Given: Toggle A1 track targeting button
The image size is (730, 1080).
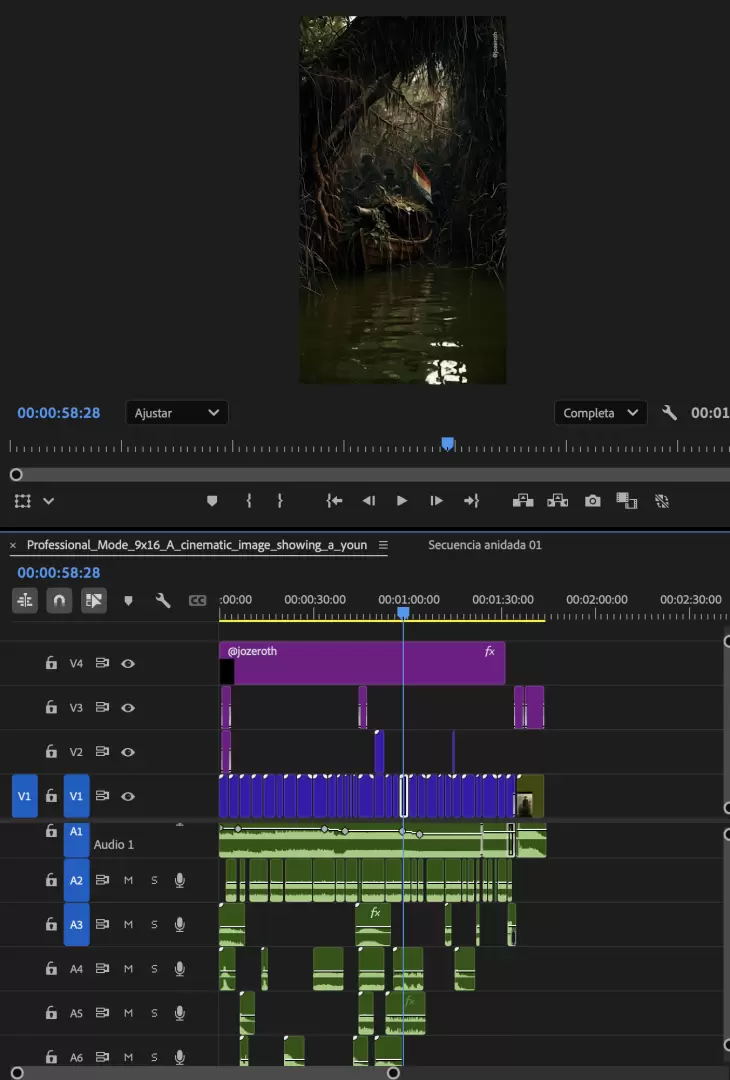Looking at the screenshot, I should (x=76, y=840).
